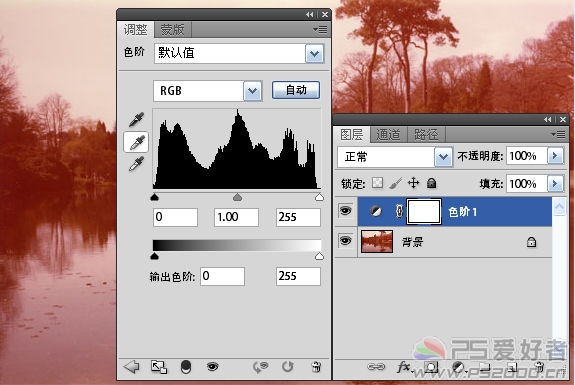Click the input highlight field 255
The height and width of the screenshot is (385, 575).
coord(298,217)
